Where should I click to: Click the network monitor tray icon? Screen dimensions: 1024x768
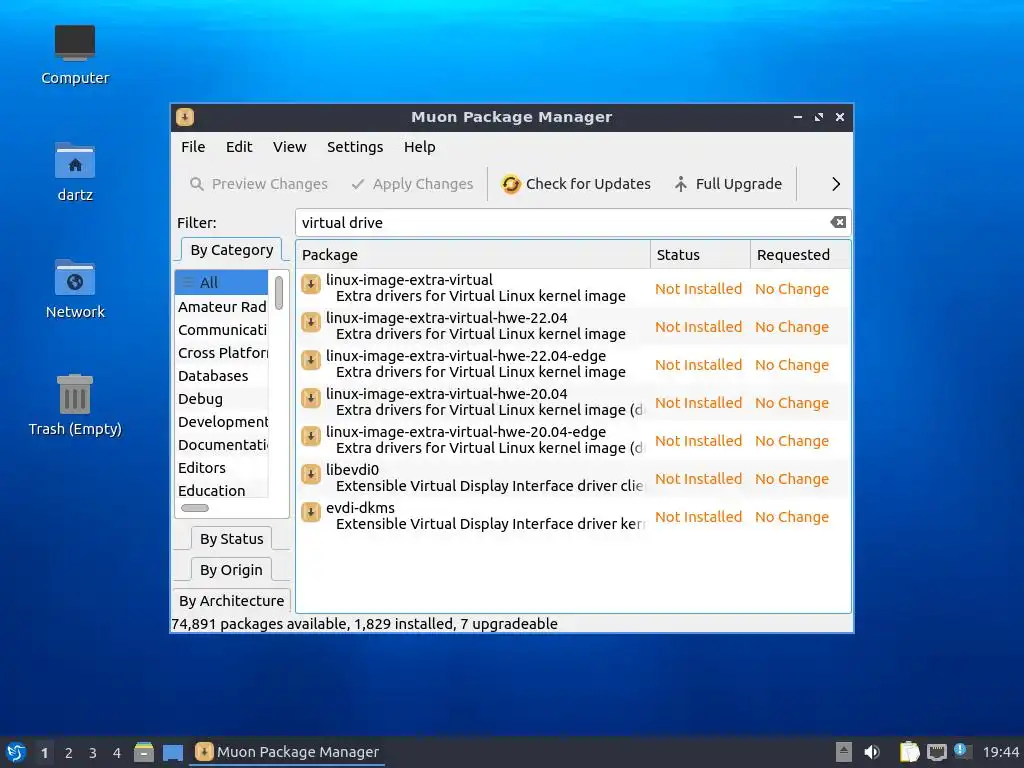tap(936, 752)
